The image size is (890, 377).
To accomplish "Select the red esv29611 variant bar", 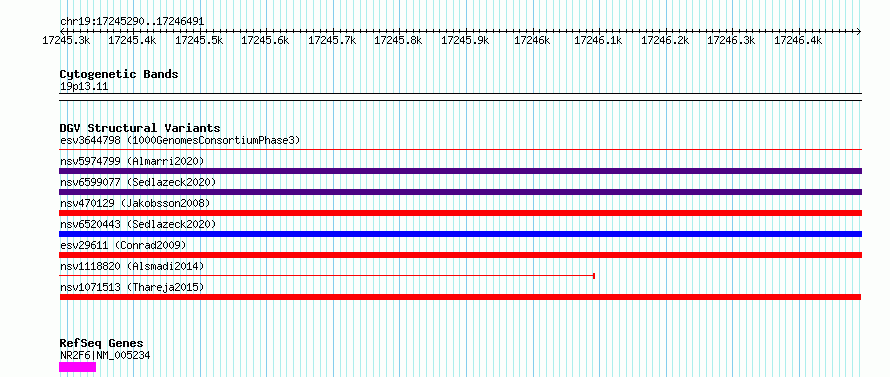I will pos(460,255).
